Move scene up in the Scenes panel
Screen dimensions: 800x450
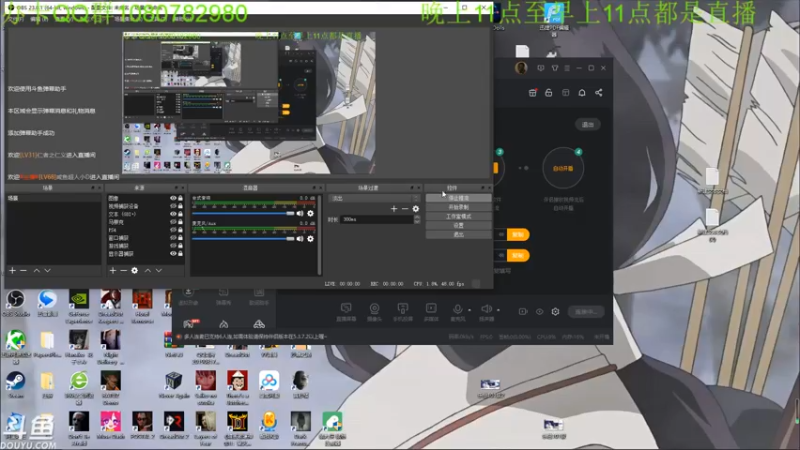pos(36,270)
